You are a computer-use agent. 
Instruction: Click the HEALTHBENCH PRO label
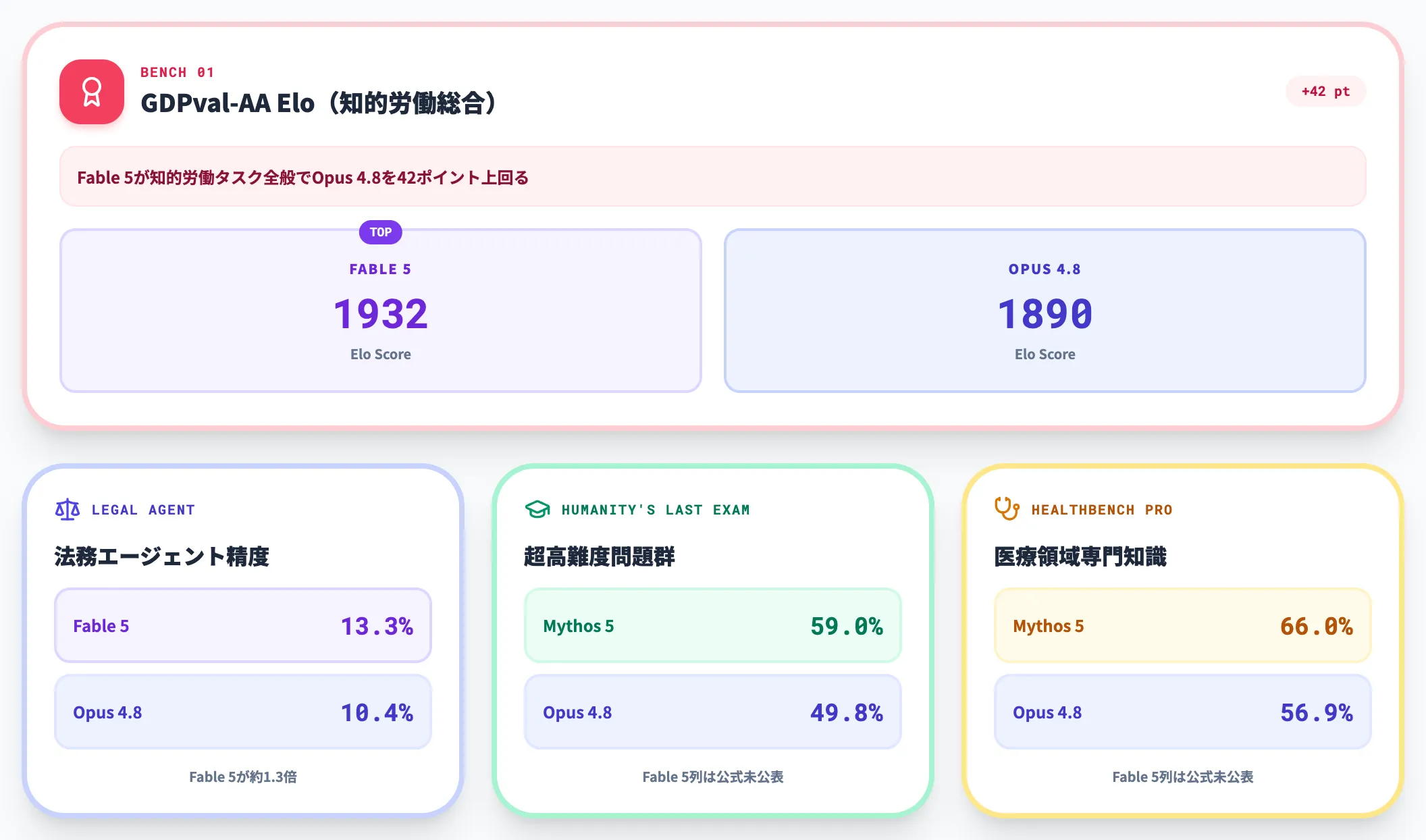1102,510
